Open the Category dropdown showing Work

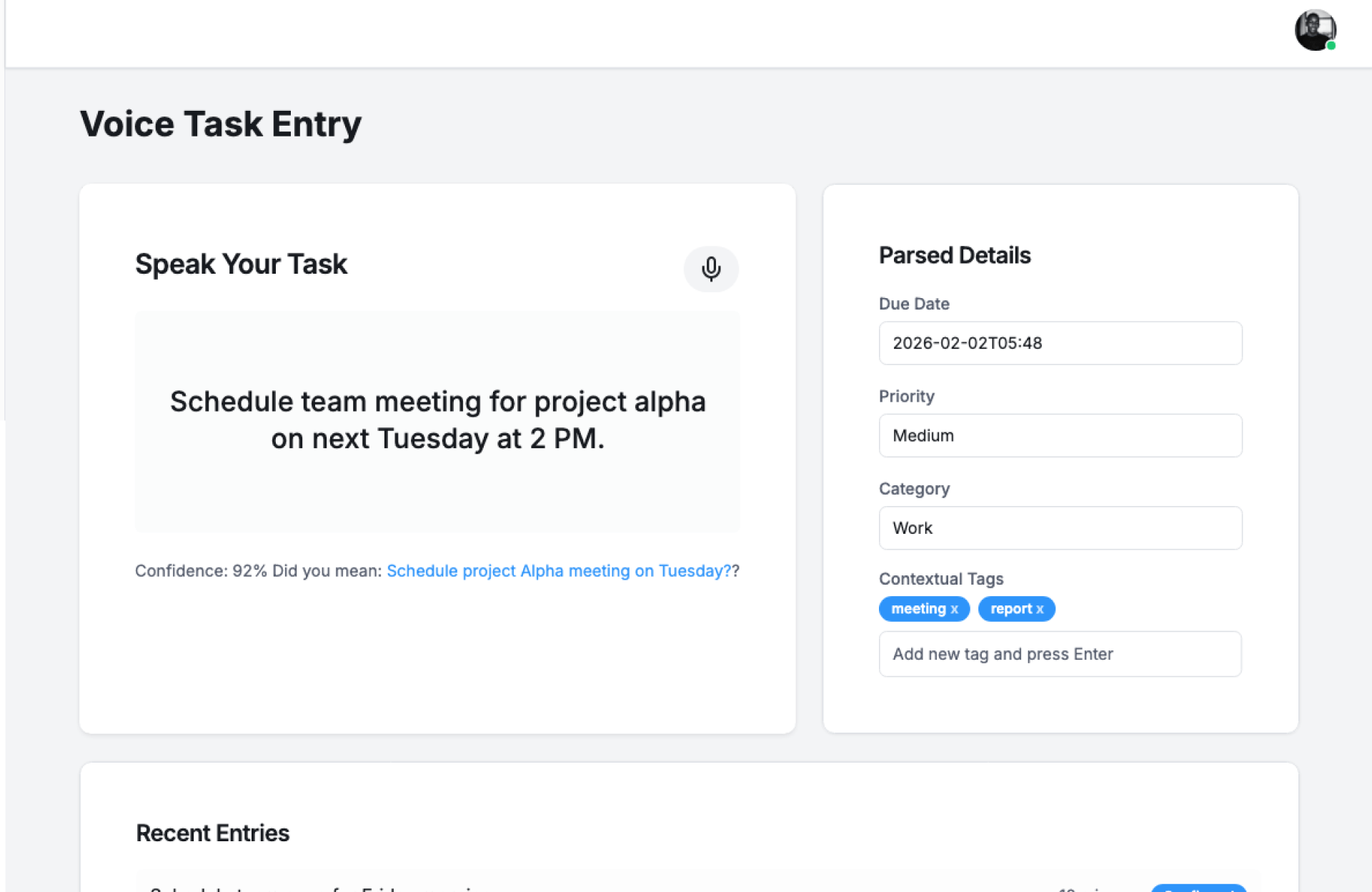[1060, 528]
